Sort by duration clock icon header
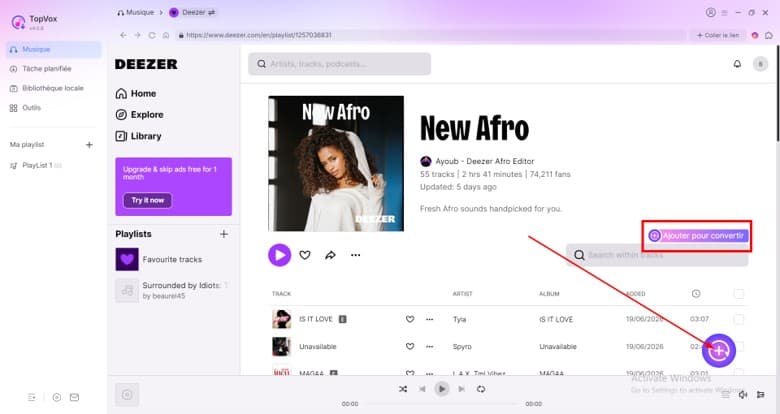The height and width of the screenshot is (414, 780). (696, 294)
